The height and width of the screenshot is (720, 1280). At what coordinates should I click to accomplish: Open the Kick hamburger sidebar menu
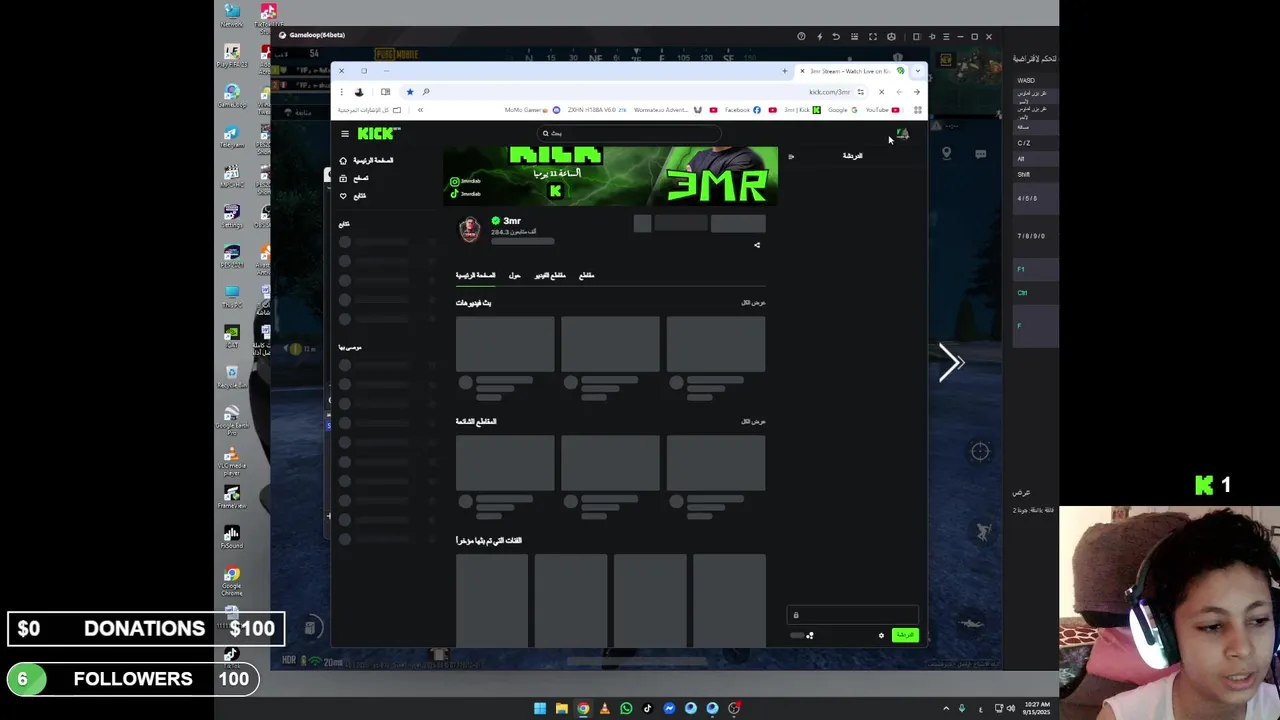pyautogui.click(x=345, y=133)
